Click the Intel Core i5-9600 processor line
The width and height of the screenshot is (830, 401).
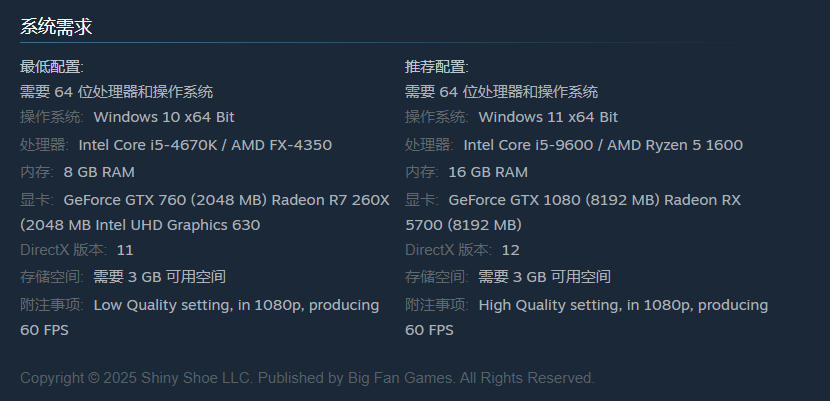pyautogui.click(x=602, y=145)
